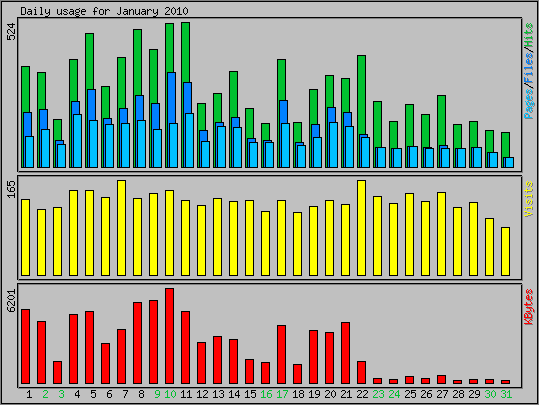This screenshot has width=539, height=405.
Task: Select the red KBytes bar for day 10
Action: [169, 336]
